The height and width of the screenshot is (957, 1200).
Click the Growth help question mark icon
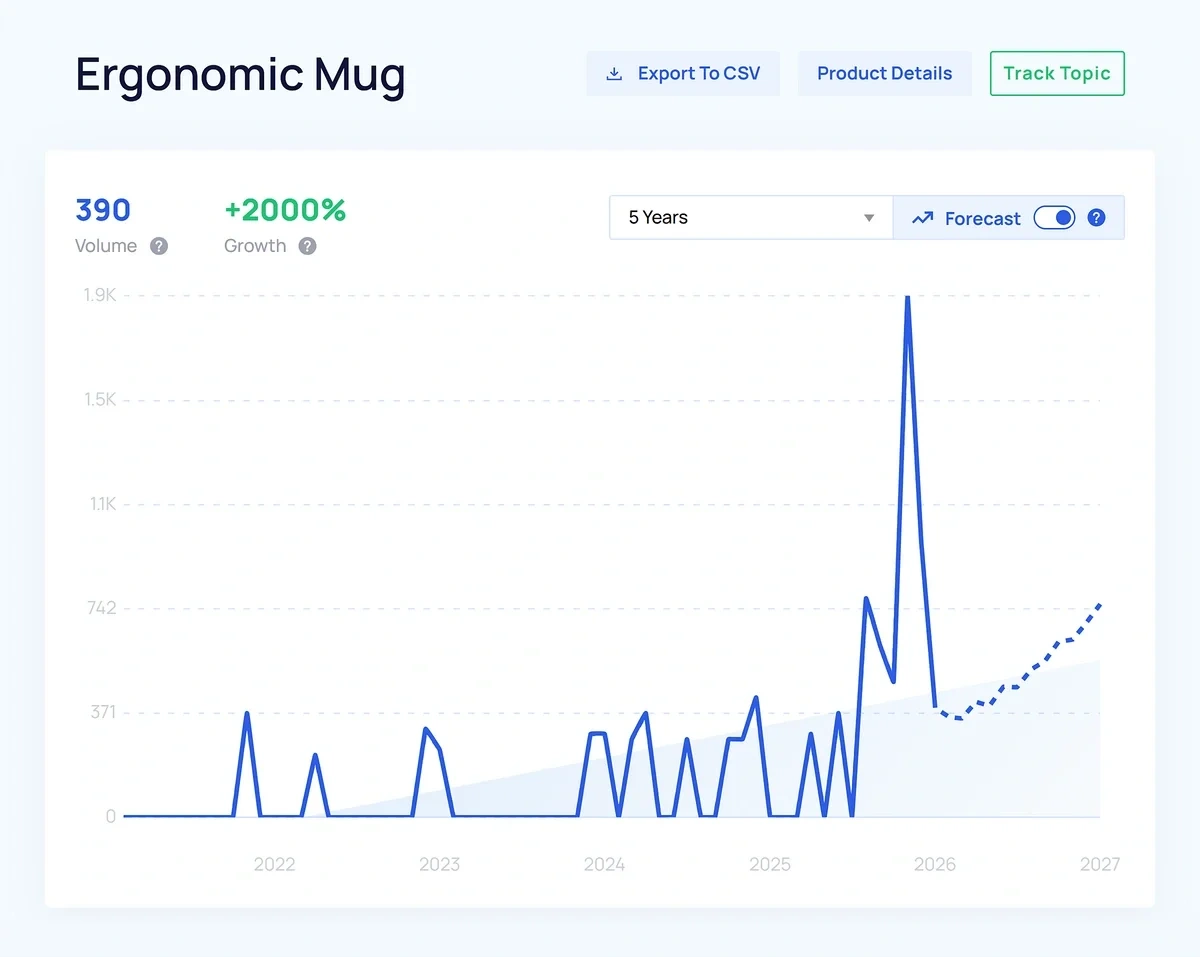[x=307, y=246]
